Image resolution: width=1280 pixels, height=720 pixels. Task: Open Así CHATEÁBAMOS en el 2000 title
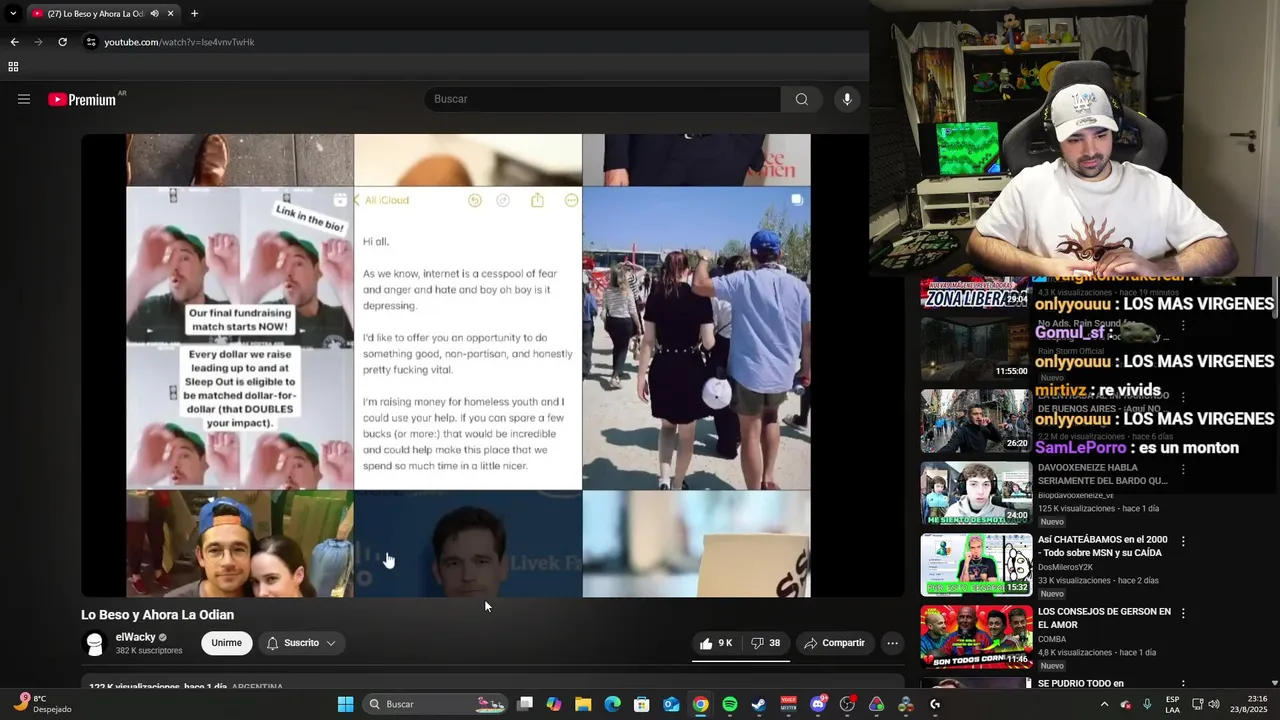pos(1102,546)
